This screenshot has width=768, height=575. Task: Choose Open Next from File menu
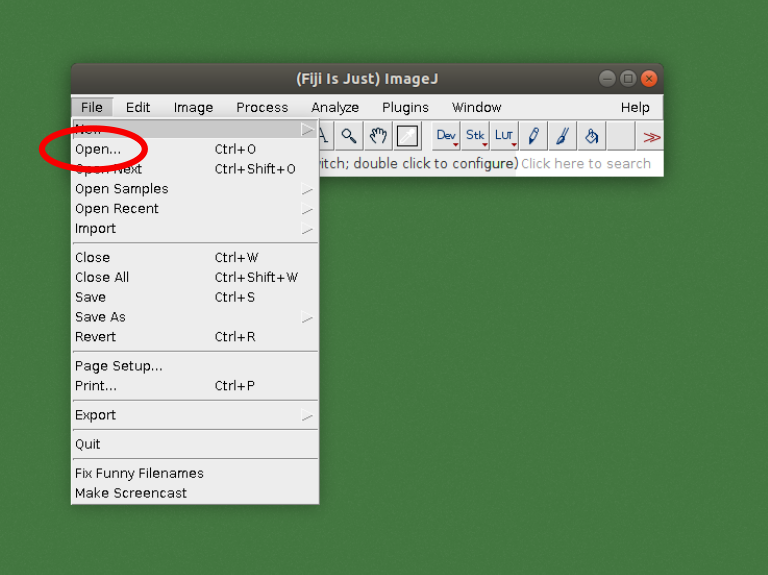[195, 169]
